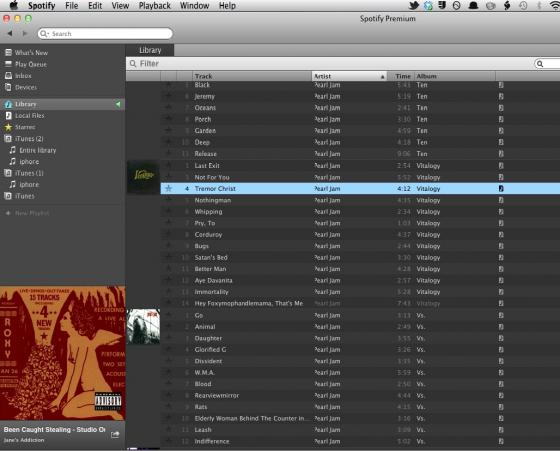
Task: Click the local file icon on Tremor Christ row
Action: click(501, 189)
